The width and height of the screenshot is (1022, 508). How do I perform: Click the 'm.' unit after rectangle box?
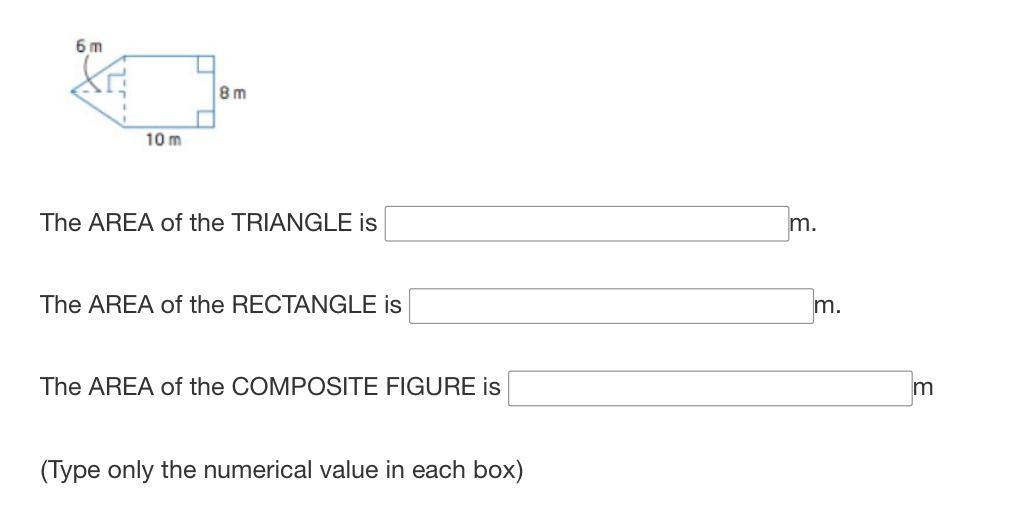click(x=828, y=305)
